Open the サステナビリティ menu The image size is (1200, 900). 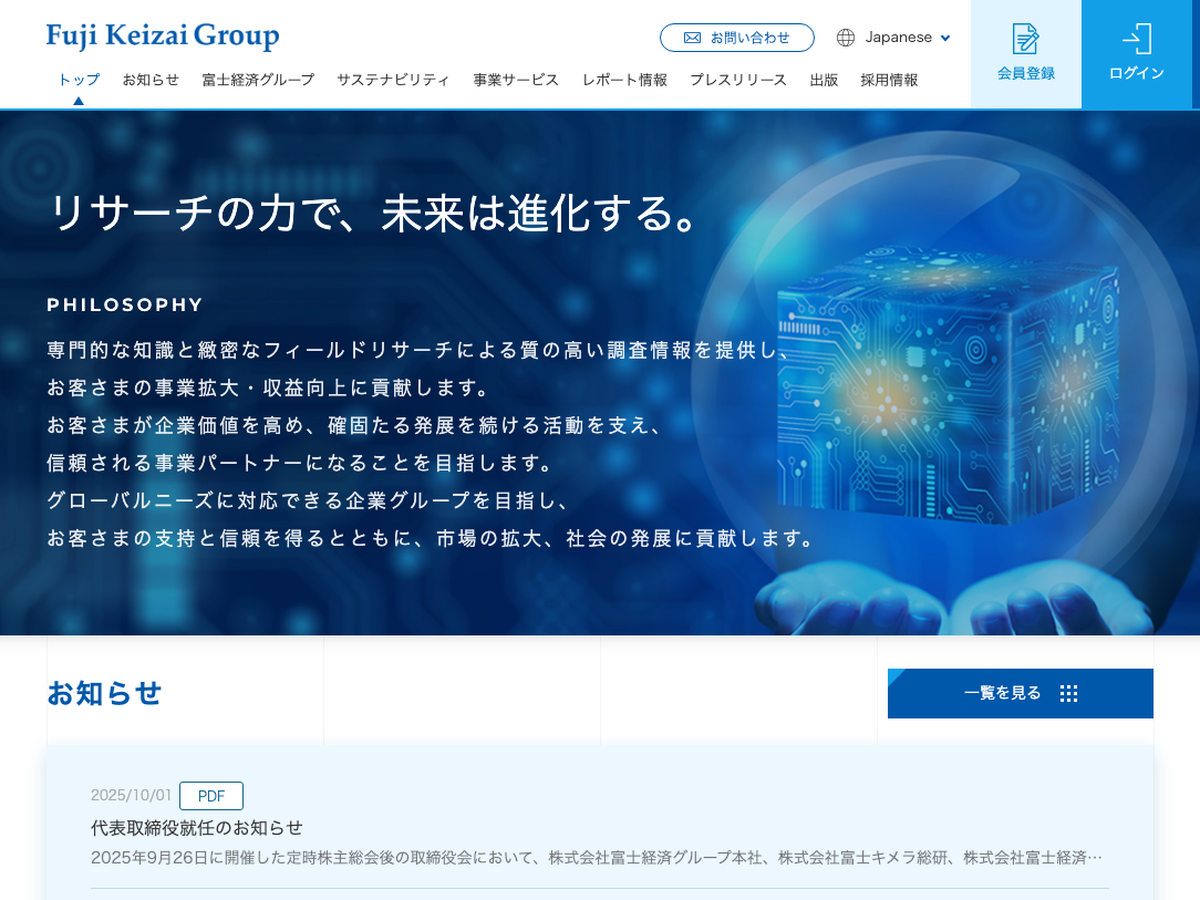pyautogui.click(x=393, y=80)
